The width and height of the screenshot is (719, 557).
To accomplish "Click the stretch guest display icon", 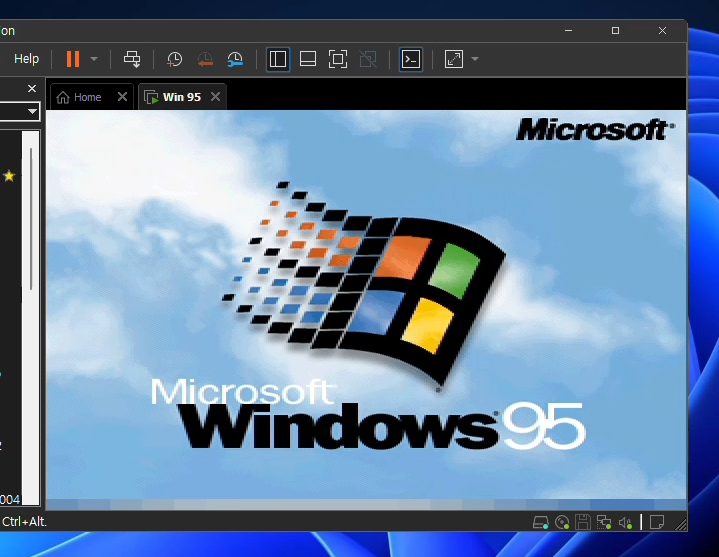I will tap(454, 59).
